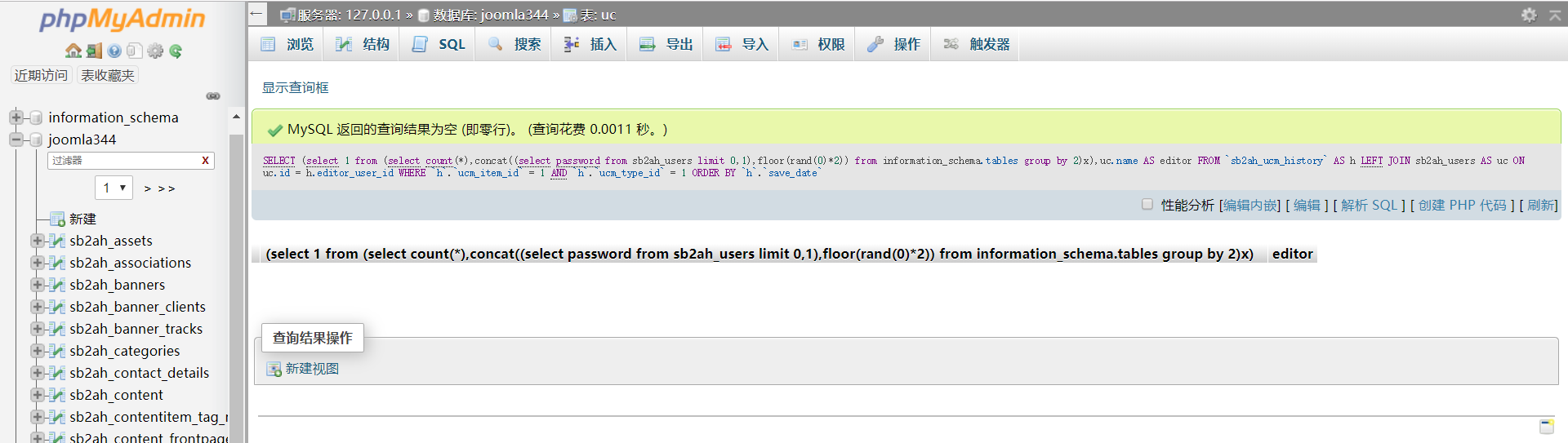Click the phpMyAdmin logo
Screen dimensions: 1568x443
122,20
